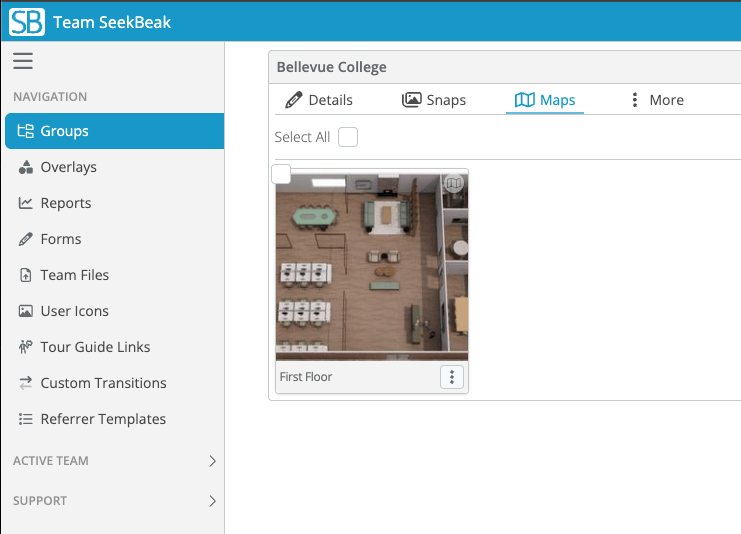Check the Select All checkbox
This screenshot has width=741, height=534.
(x=348, y=137)
